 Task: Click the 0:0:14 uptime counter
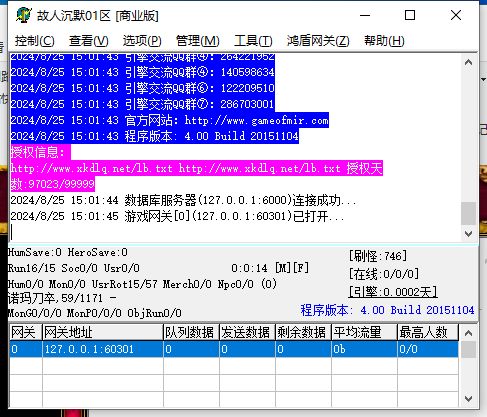249,268
